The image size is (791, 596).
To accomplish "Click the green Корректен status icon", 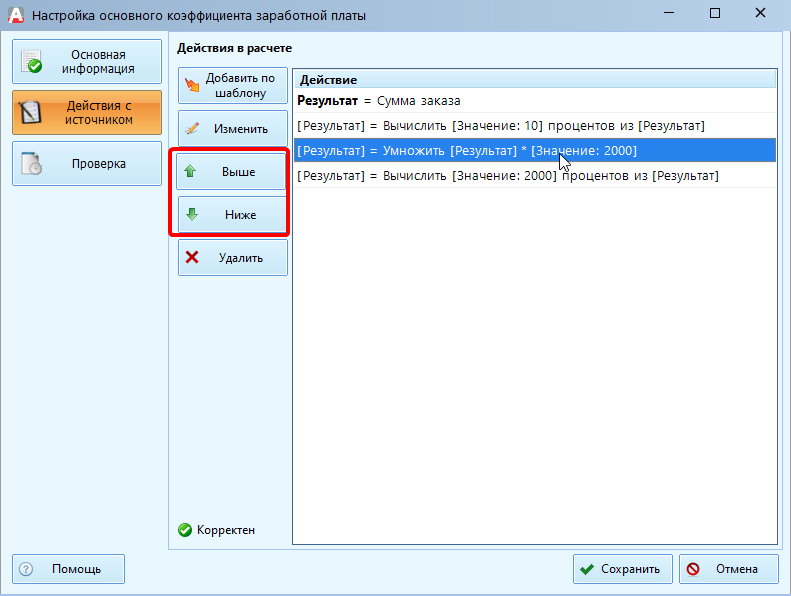I will click(x=185, y=530).
